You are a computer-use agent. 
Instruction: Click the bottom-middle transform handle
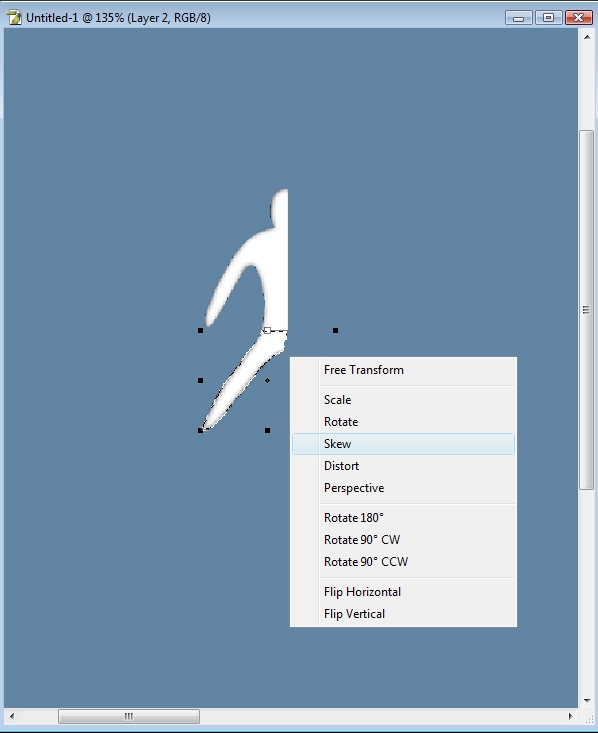pyautogui.click(x=267, y=431)
